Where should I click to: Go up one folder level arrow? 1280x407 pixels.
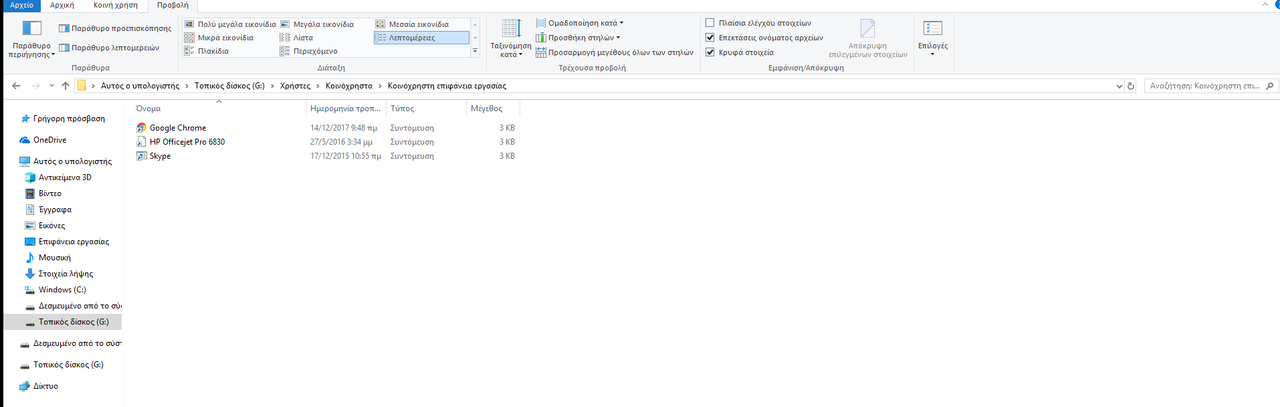tap(65, 86)
